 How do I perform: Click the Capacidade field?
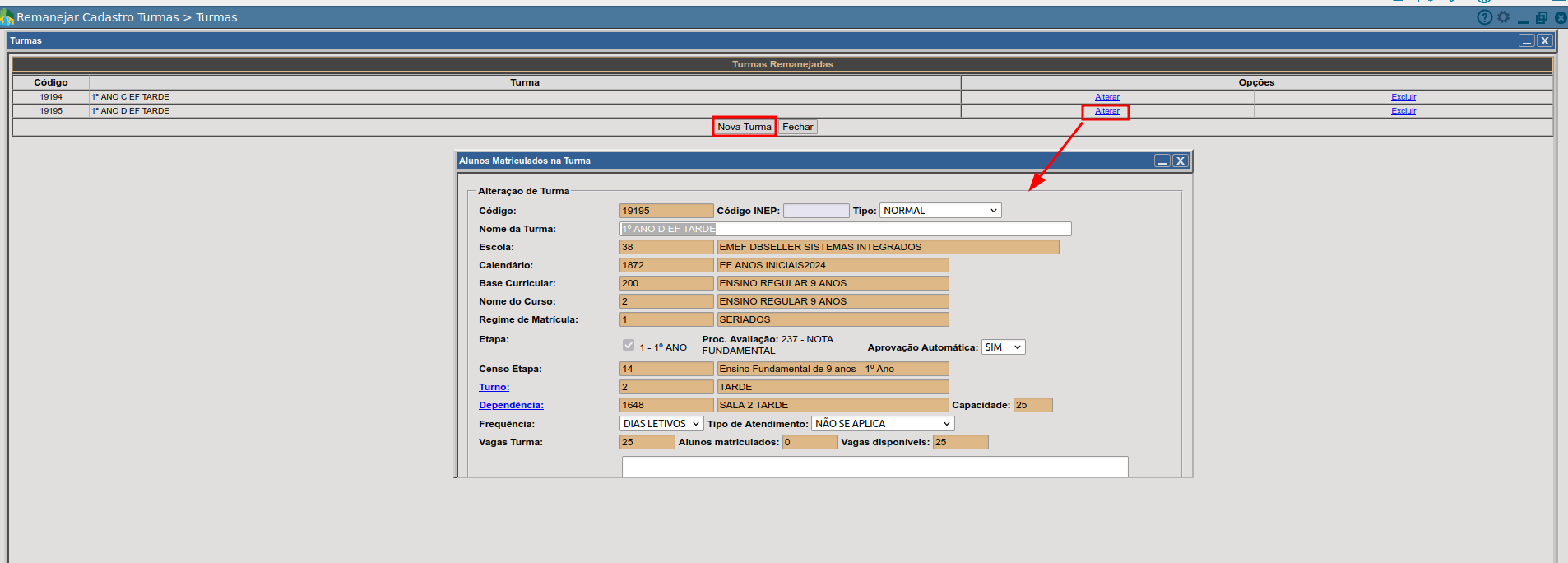pyautogui.click(x=1032, y=405)
